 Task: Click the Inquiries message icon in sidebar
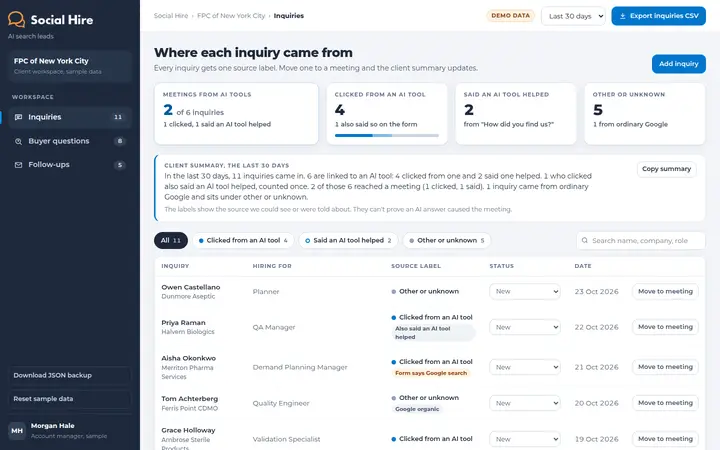pos(18,117)
